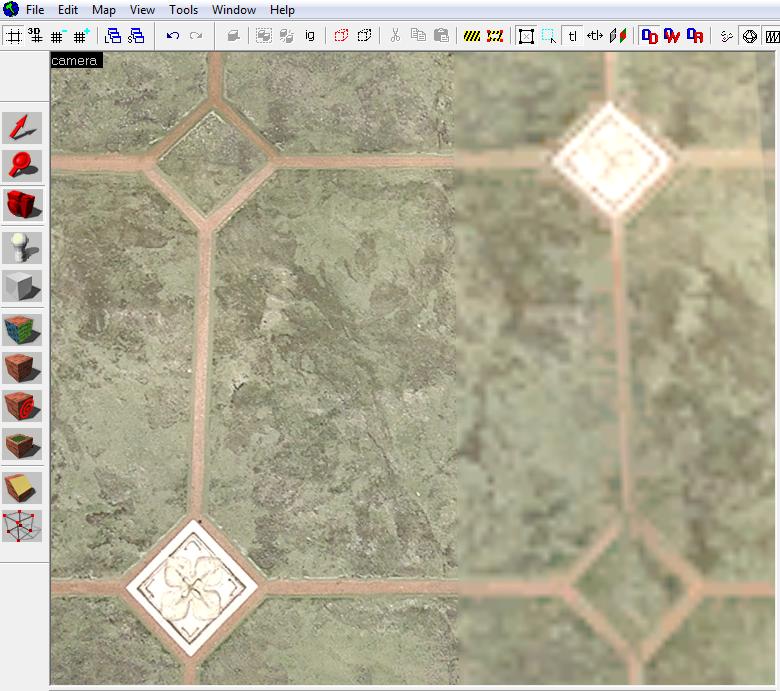780x691 pixels.
Task: Select the Entity tool light bulb
Action: point(22,246)
